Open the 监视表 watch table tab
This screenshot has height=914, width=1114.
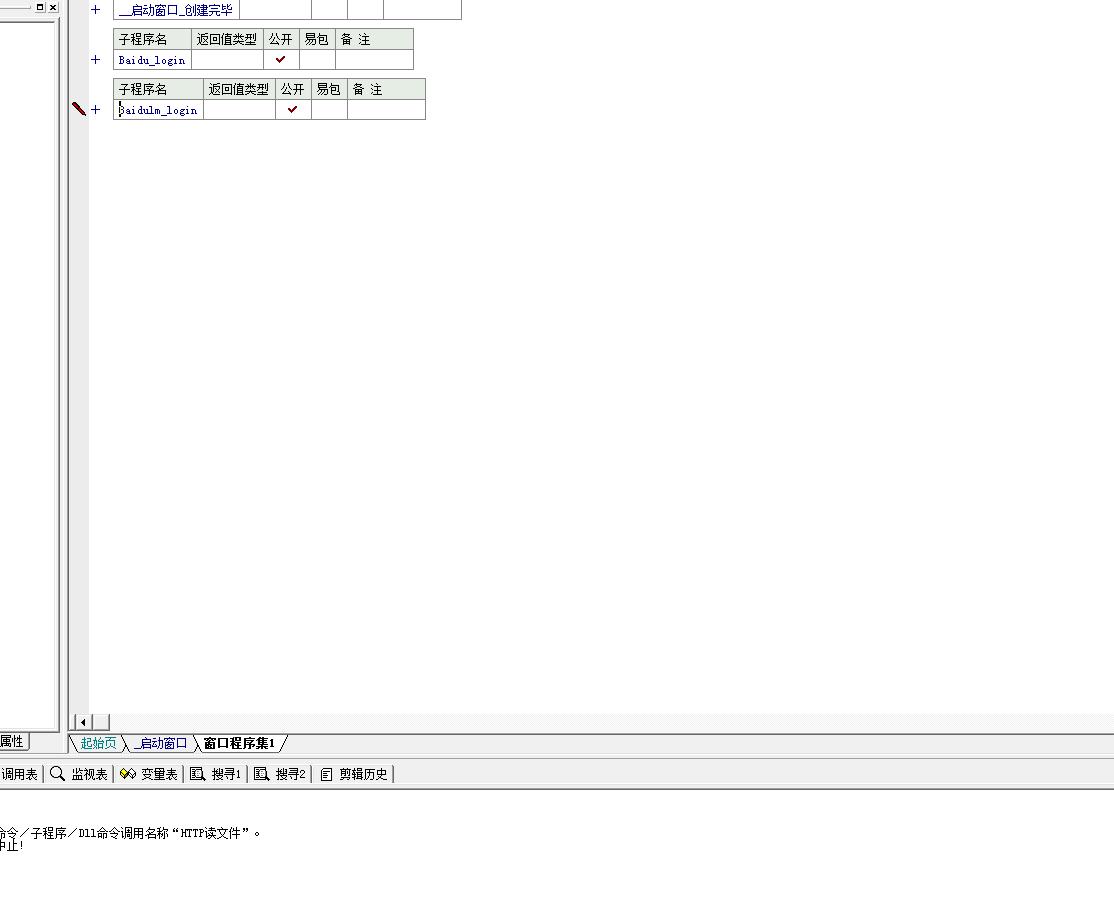pos(79,774)
